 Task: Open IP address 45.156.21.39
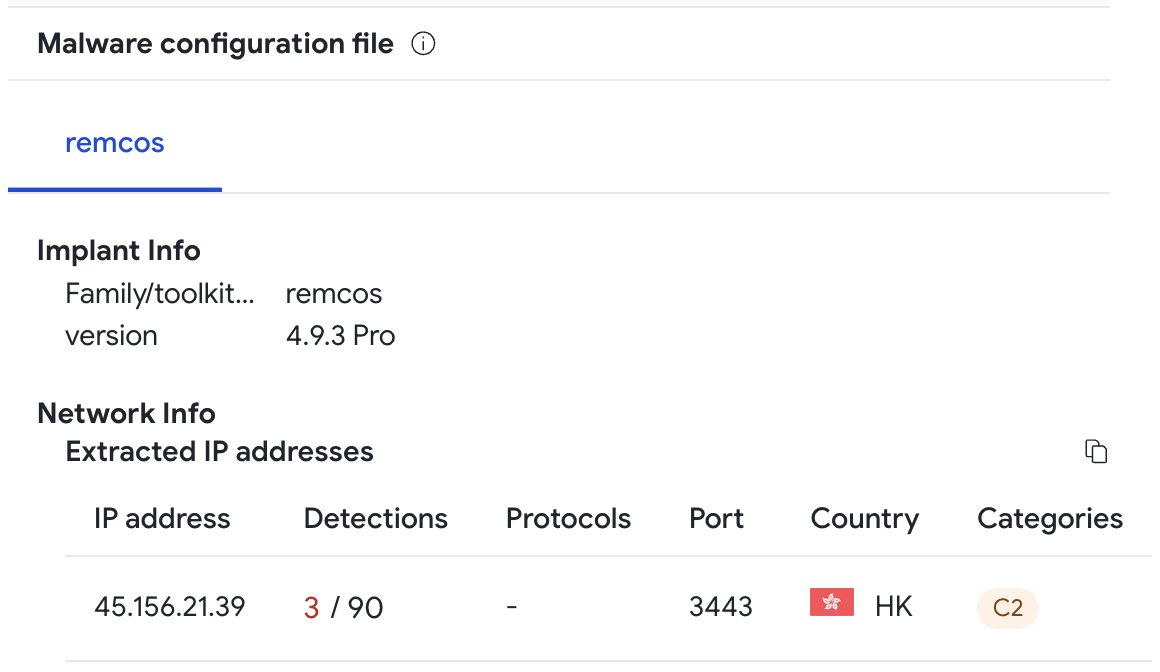[169, 607]
